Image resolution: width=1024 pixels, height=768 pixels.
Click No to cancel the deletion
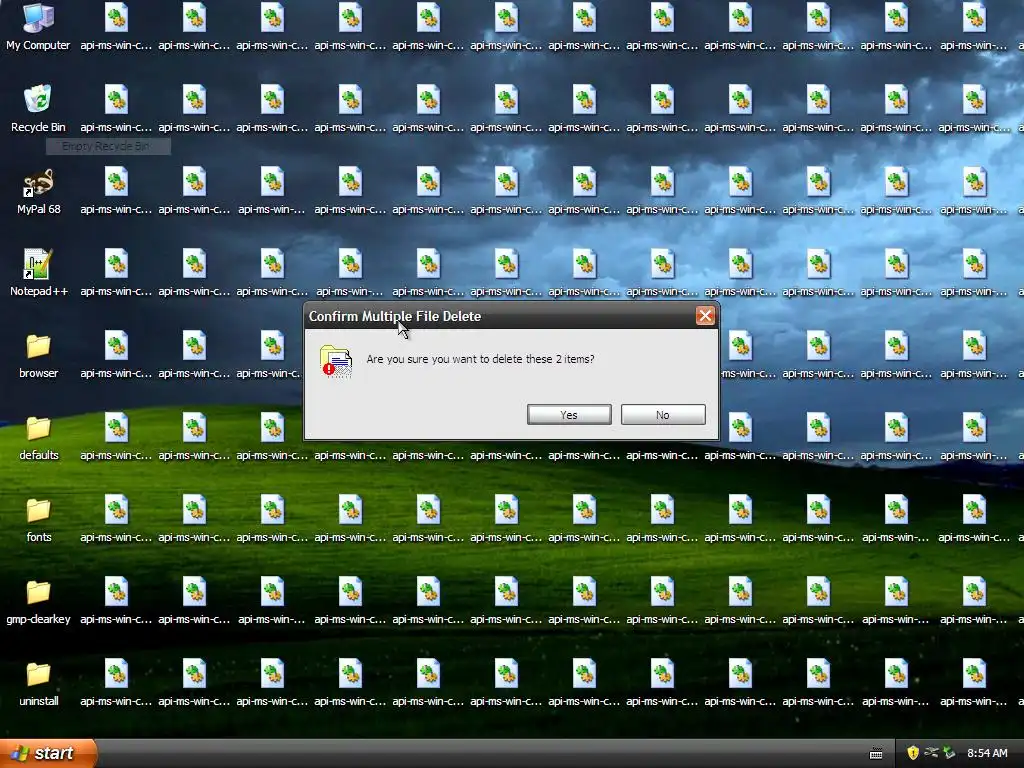point(663,415)
